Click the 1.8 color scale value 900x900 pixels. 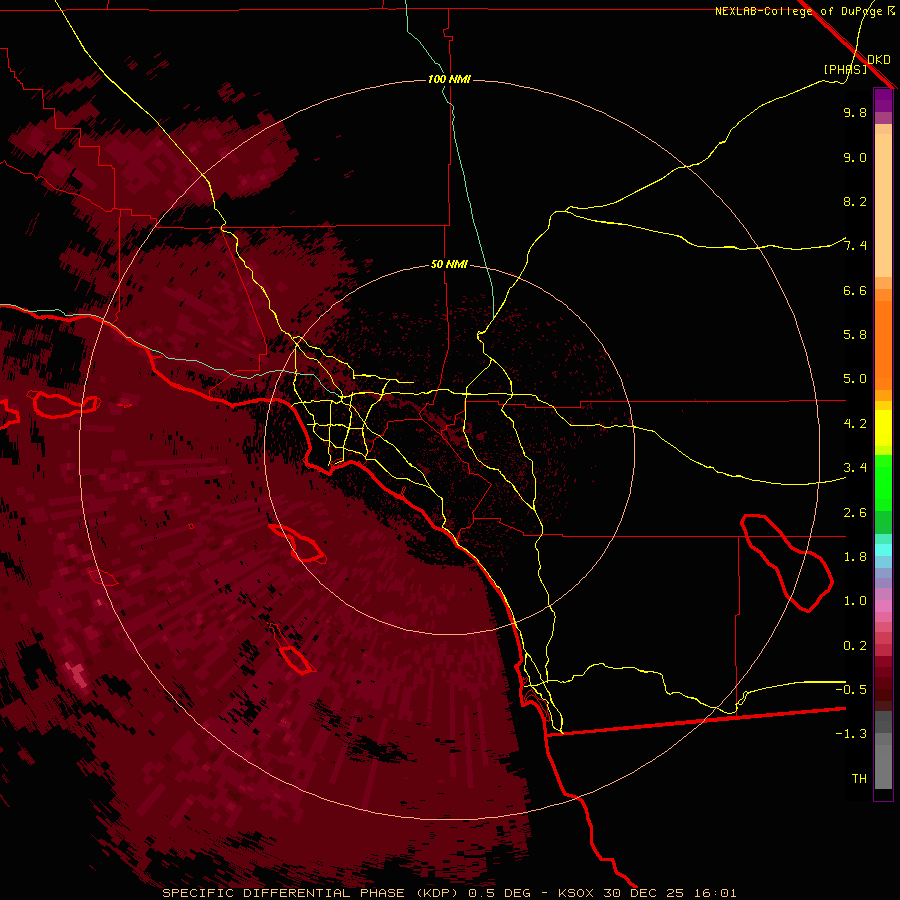click(855, 557)
